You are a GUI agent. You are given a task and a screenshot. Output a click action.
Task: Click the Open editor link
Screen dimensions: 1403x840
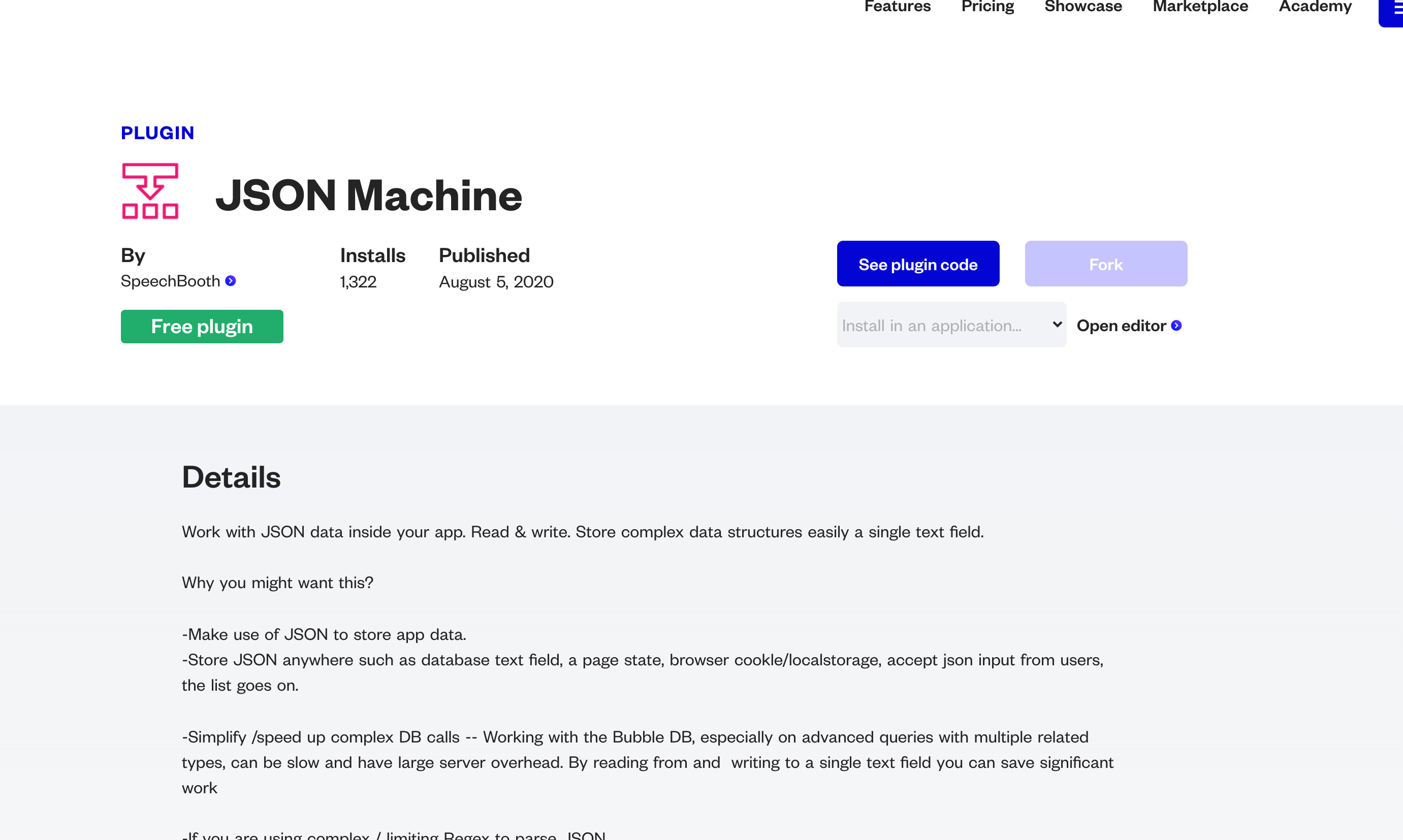(1121, 326)
